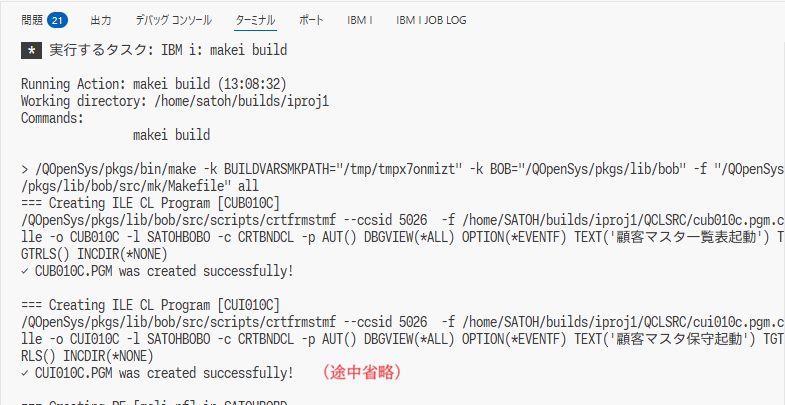The width and height of the screenshot is (785, 405).
Task: Click the red （途中省略） annotation text
Action: click(x=361, y=373)
